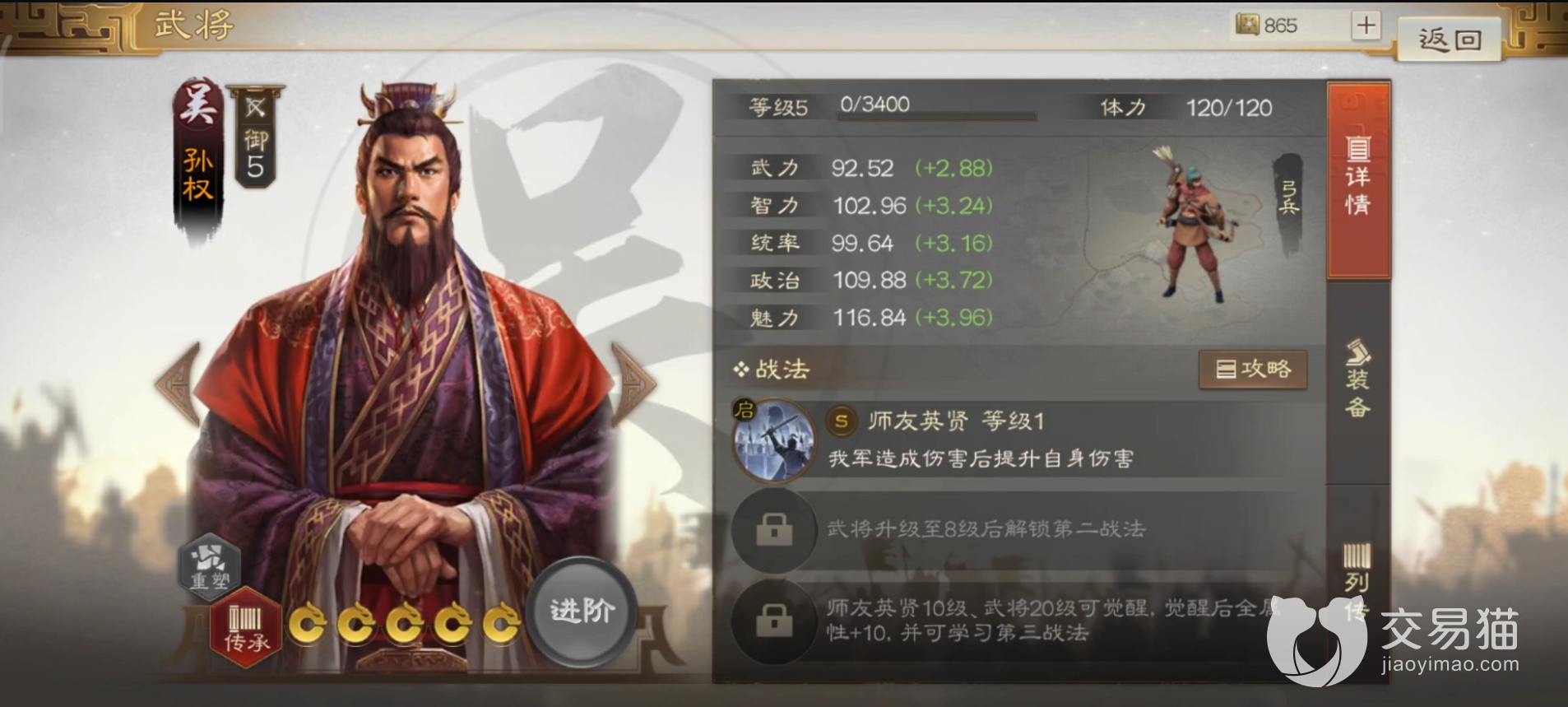Show previous general with left arrow
The width and height of the screenshot is (1568, 707).
click(x=179, y=384)
